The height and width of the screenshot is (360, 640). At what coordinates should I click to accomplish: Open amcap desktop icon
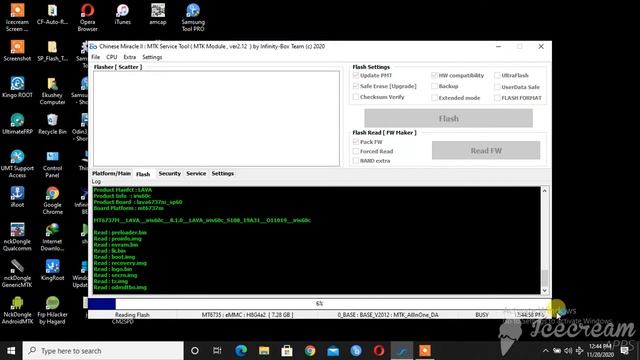point(158,14)
